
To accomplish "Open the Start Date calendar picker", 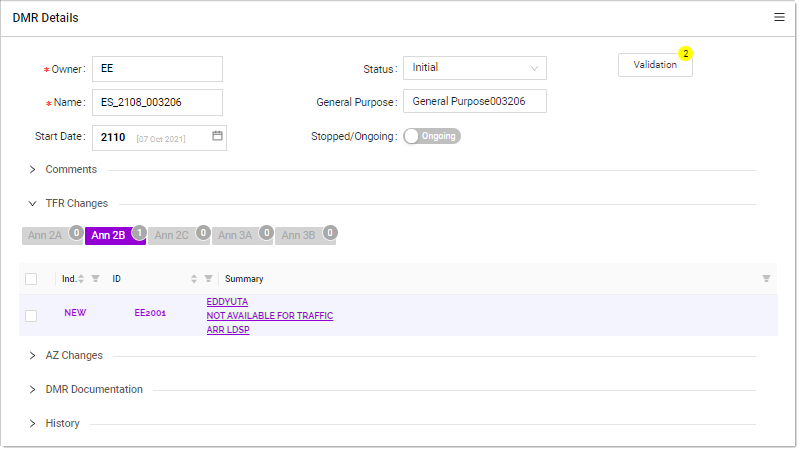I will (217, 136).
